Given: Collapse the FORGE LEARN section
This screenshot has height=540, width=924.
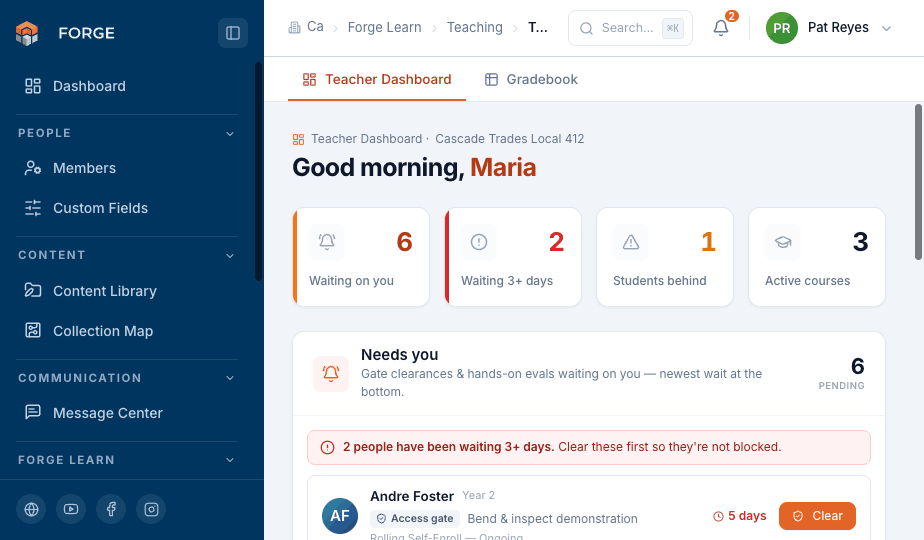Looking at the screenshot, I should coord(230,460).
